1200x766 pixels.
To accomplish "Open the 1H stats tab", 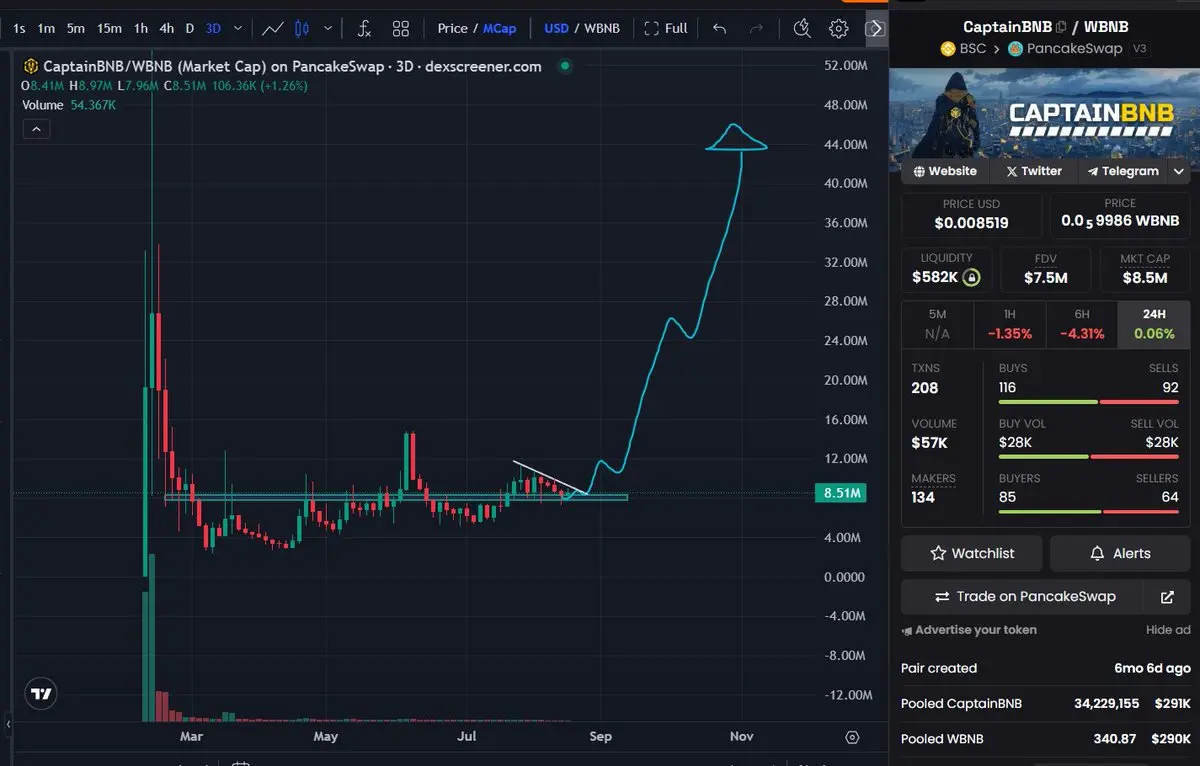I will pyautogui.click(x=1010, y=323).
